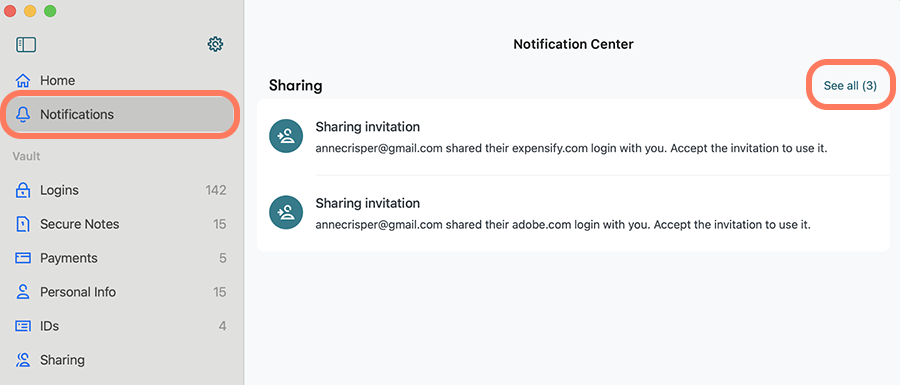Image resolution: width=900 pixels, height=385 pixels.
Task: Click the Home house icon
Action: (23, 80)
